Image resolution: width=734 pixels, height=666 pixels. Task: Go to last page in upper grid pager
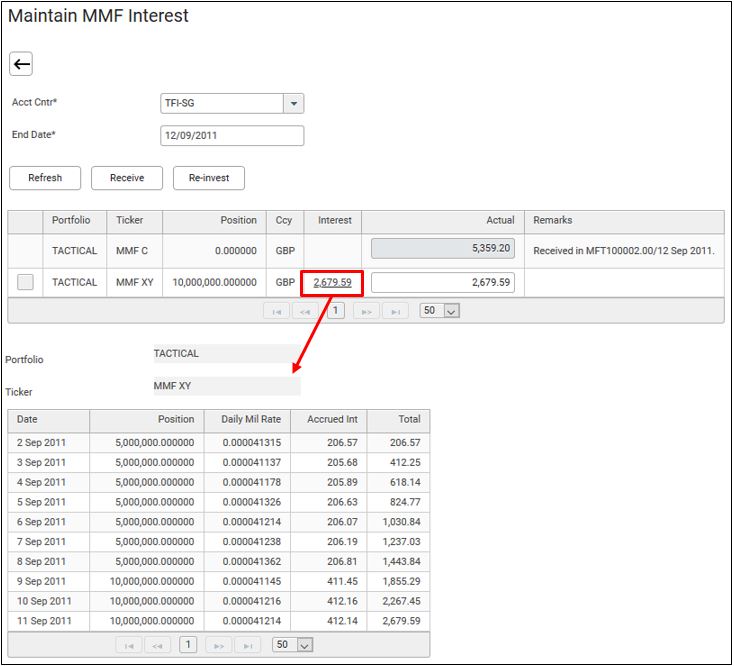pos(396,311)
